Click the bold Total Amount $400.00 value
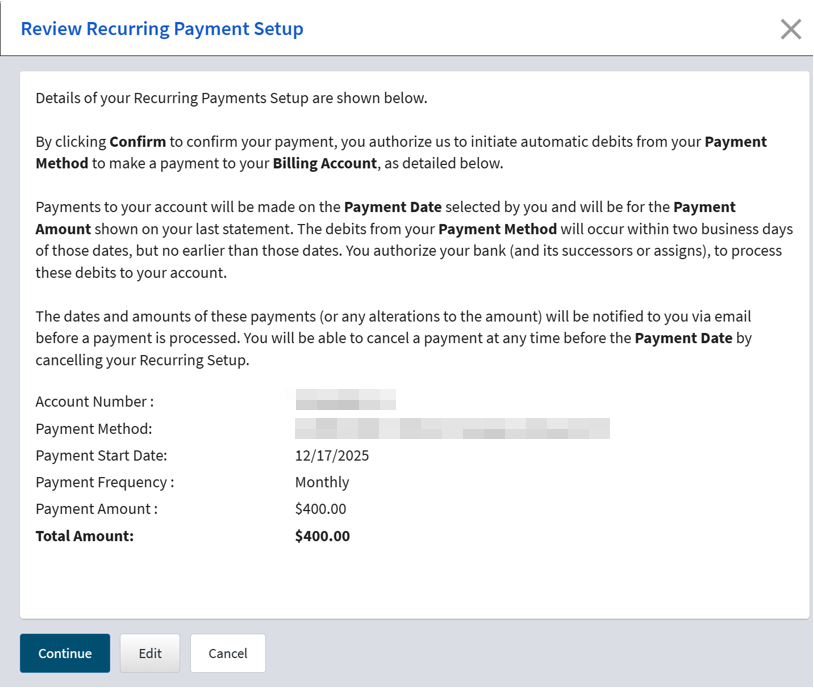The height and width of the screenshot is (688, 814). [x=323, y=535]
